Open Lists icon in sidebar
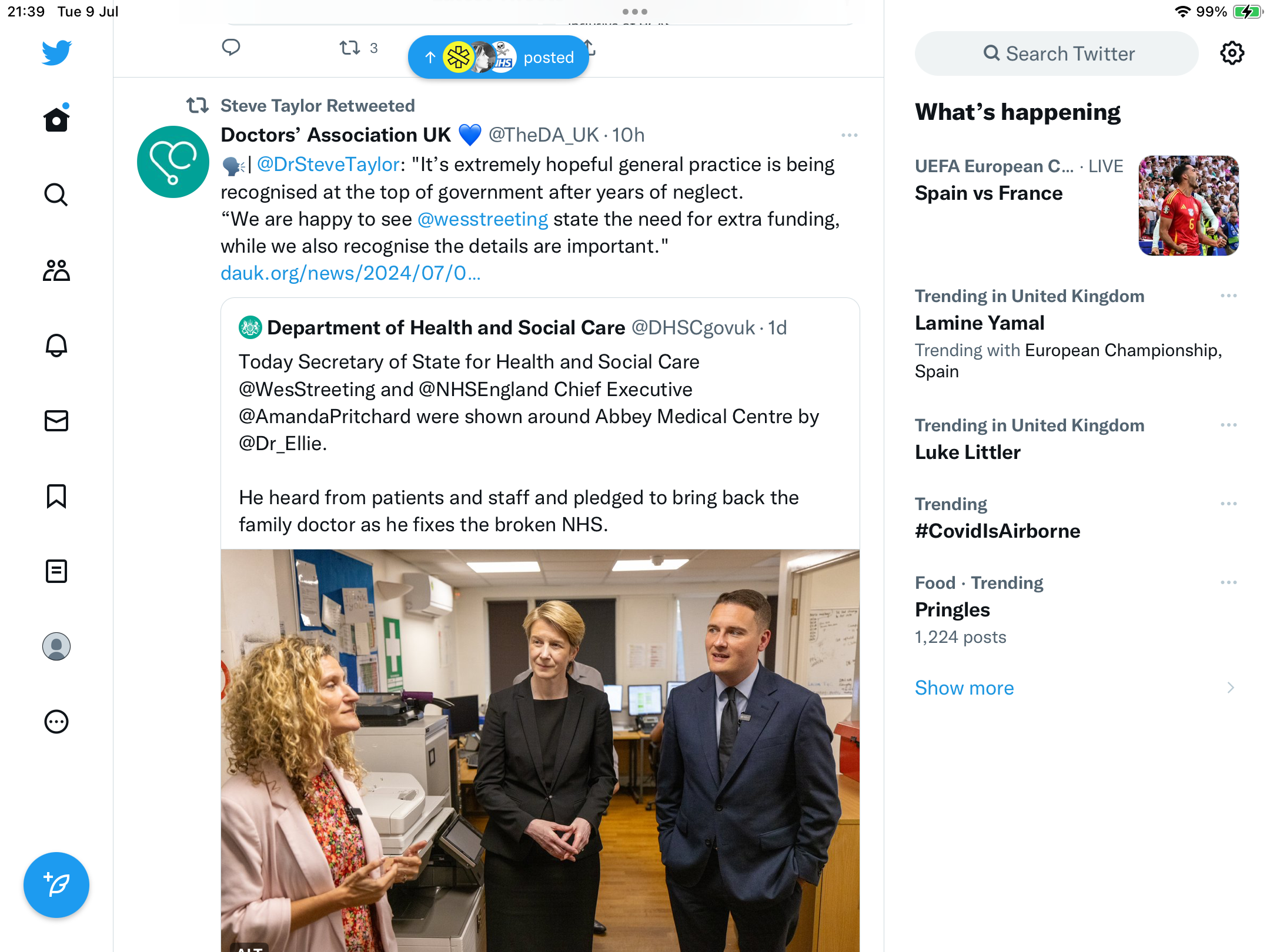Viewport: 1270px width, 952px height. 56,571
